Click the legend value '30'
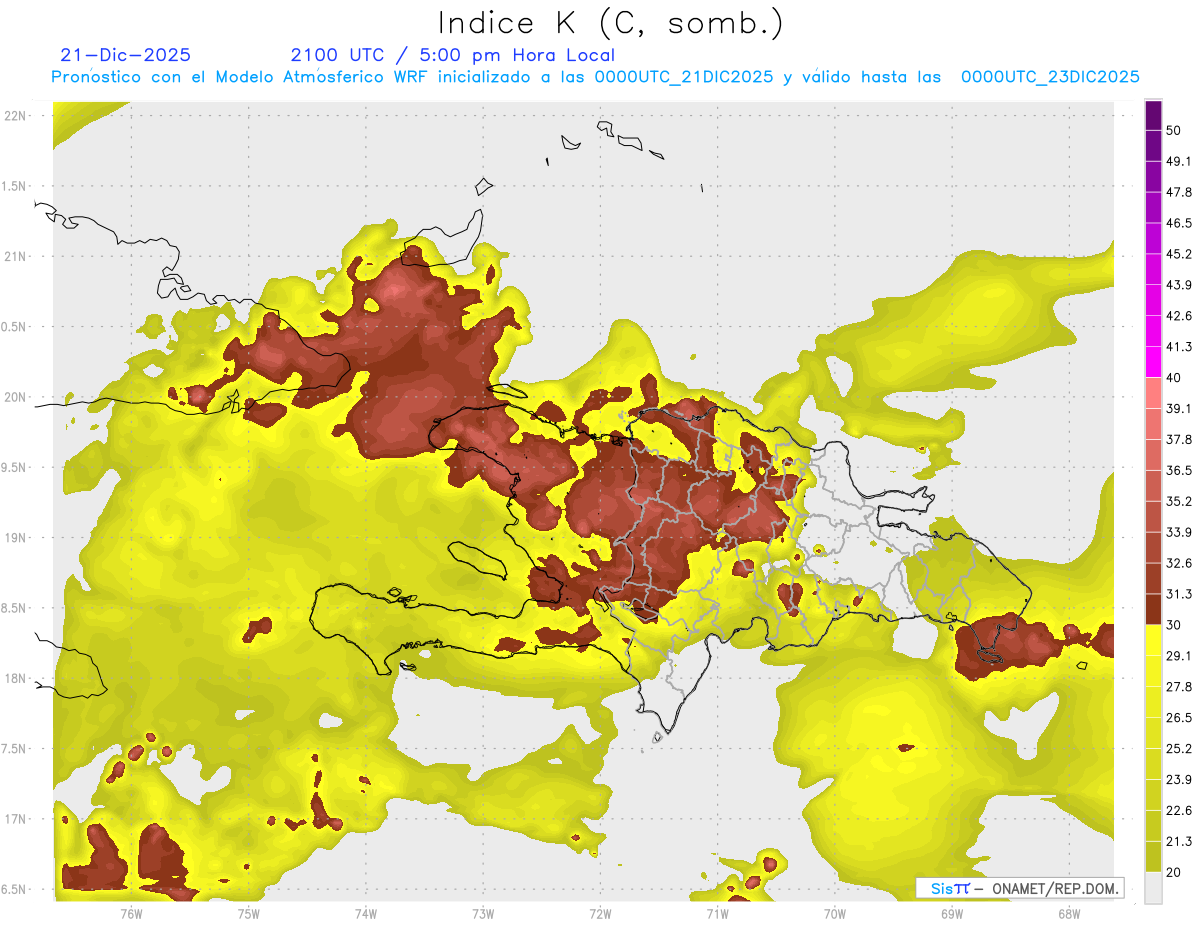The image size is (1200, 927). click(x=1174, y=625)
